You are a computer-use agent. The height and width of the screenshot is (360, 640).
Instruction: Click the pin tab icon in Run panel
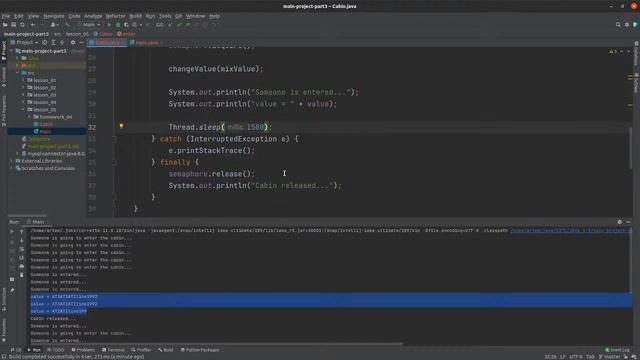(12, 290)
